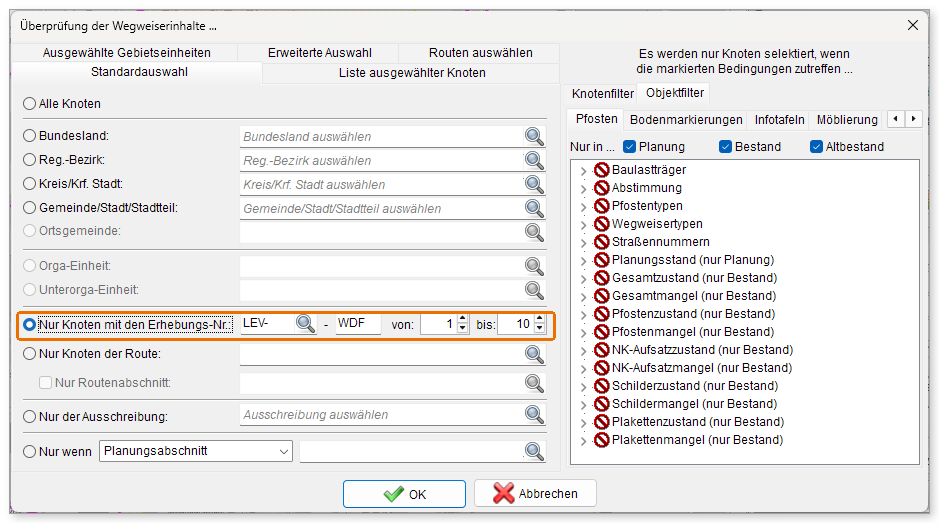
Task: Open the route search magnifier icon
Action: pyautogui.click(x=534, y=354)
